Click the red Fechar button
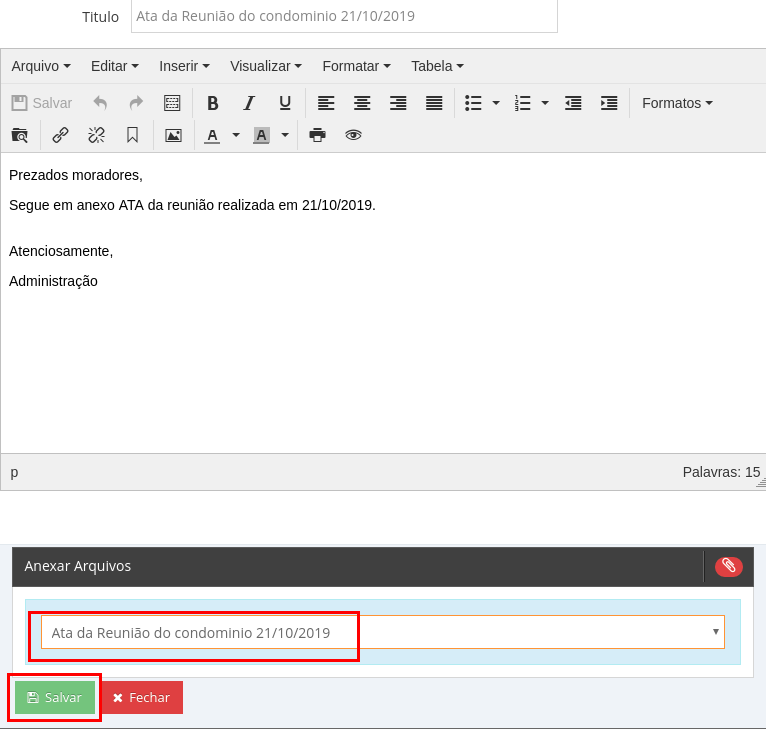This screenshot has height=729, width=766. point(141,697)
